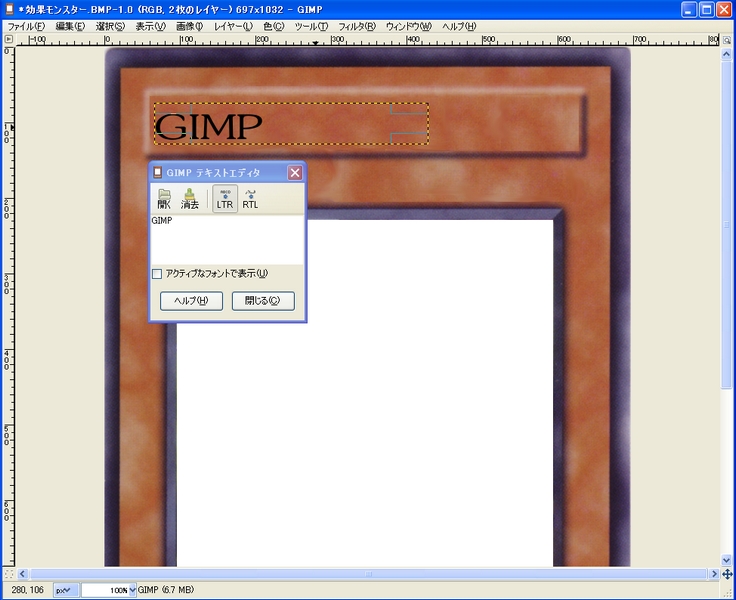This screenshot has width=736, height=600.
Task: Click the 開く (Open) icon in text editor
Action: [x=165, y=198]
